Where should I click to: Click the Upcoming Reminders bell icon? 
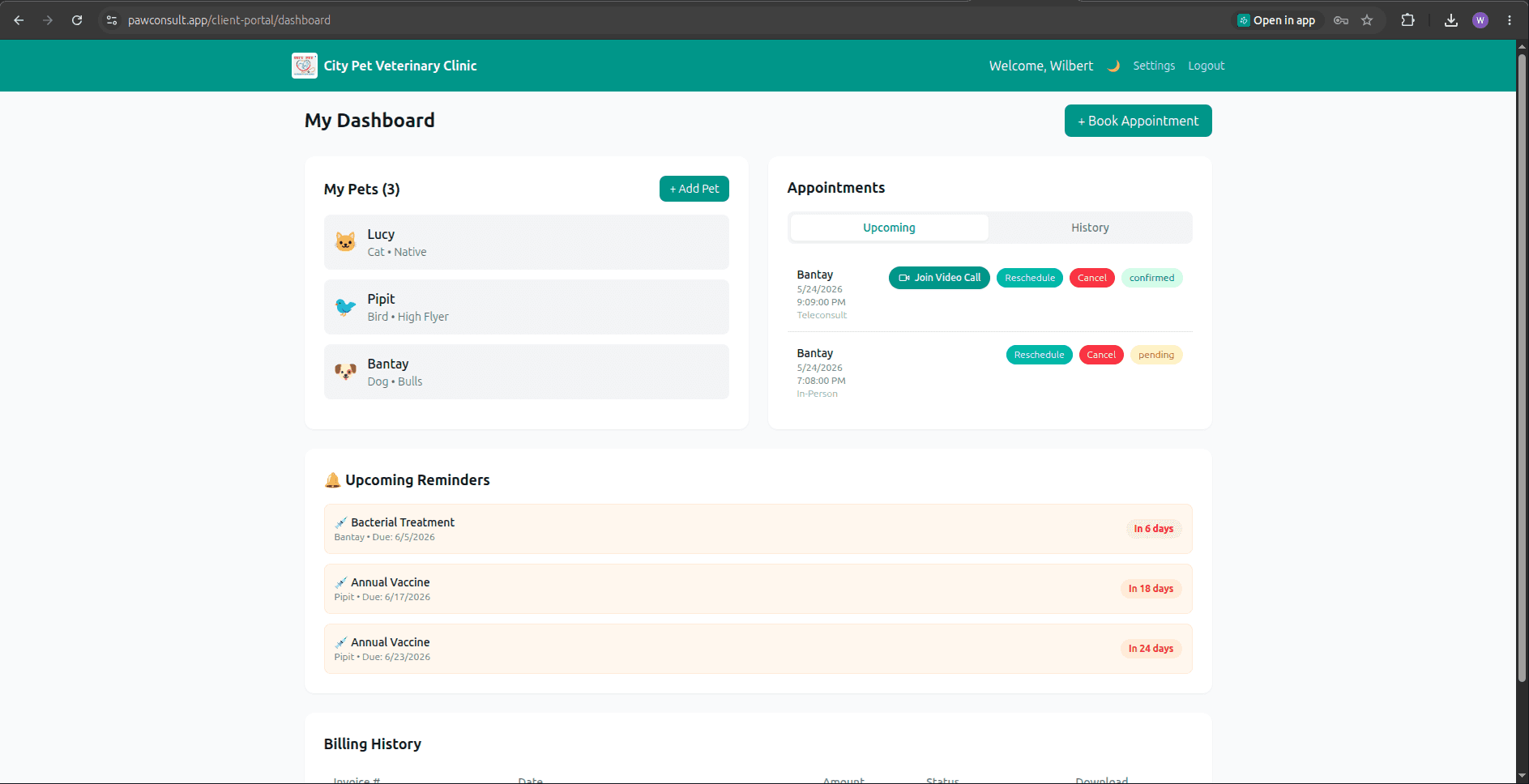click(x=332, y=480)
